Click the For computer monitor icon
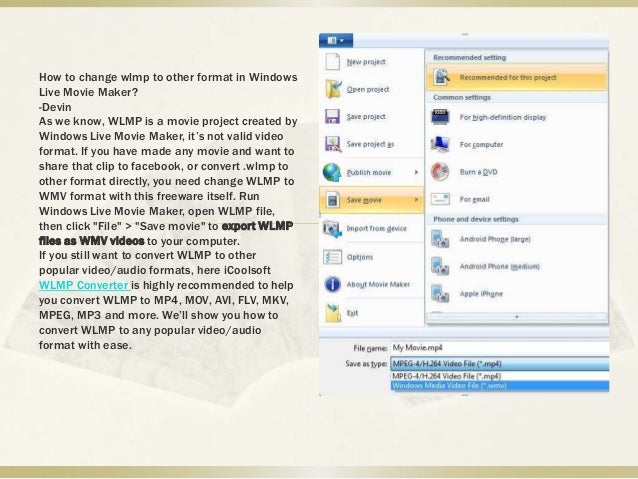The image size is (638, 479). 440,144
